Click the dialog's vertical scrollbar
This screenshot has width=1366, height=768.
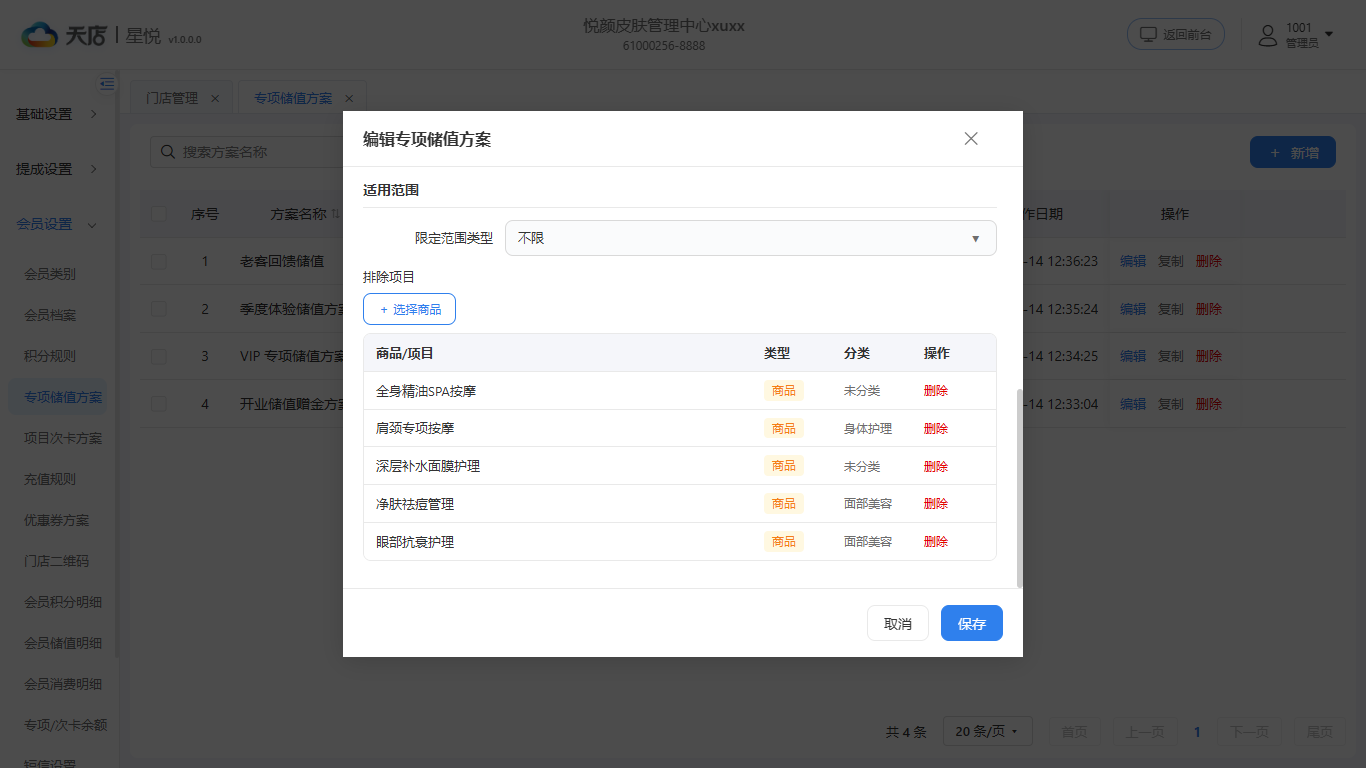(x=1019, y=488)
